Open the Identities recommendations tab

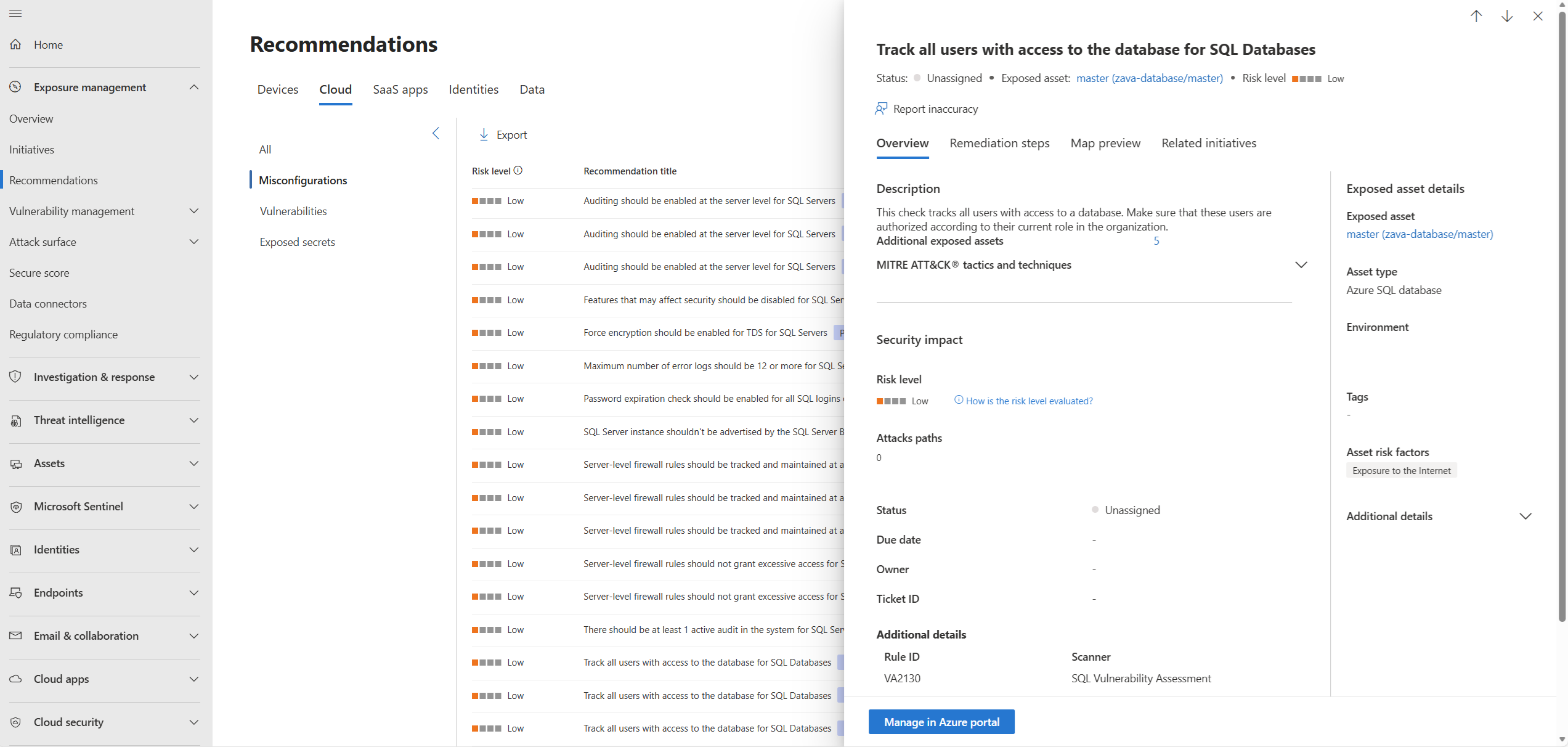tap(473, 89)
